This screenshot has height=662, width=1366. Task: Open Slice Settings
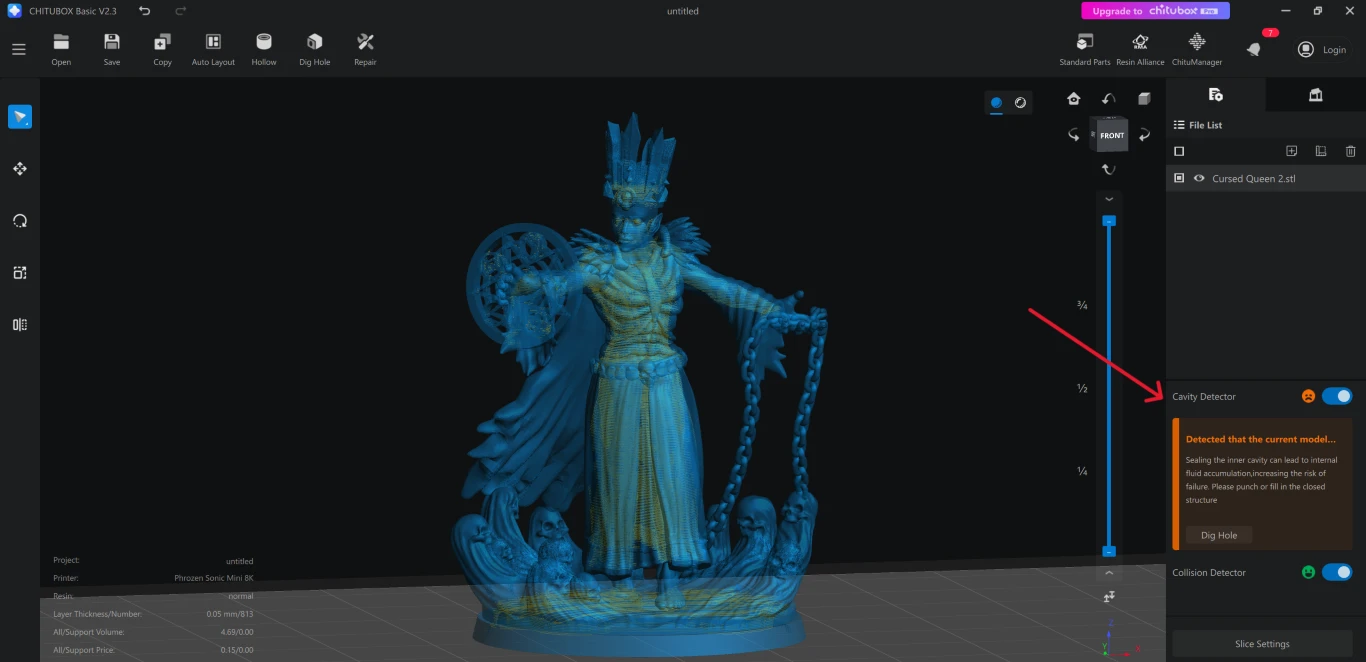[1262, 644]
